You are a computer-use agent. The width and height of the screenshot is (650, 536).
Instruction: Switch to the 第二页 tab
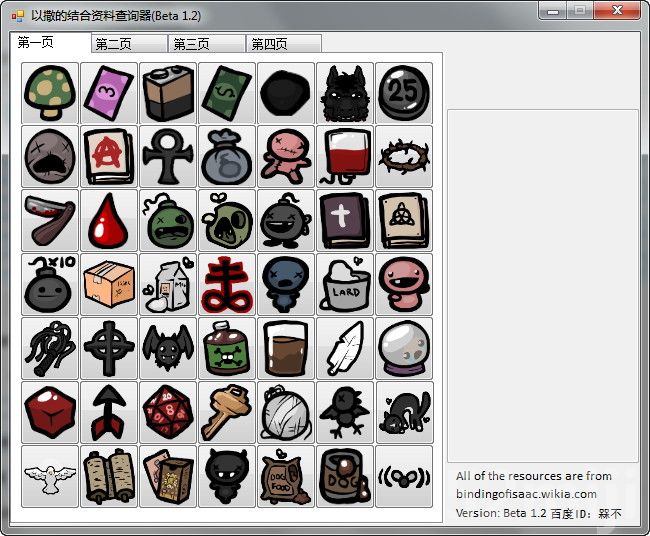tap(129, 44)
